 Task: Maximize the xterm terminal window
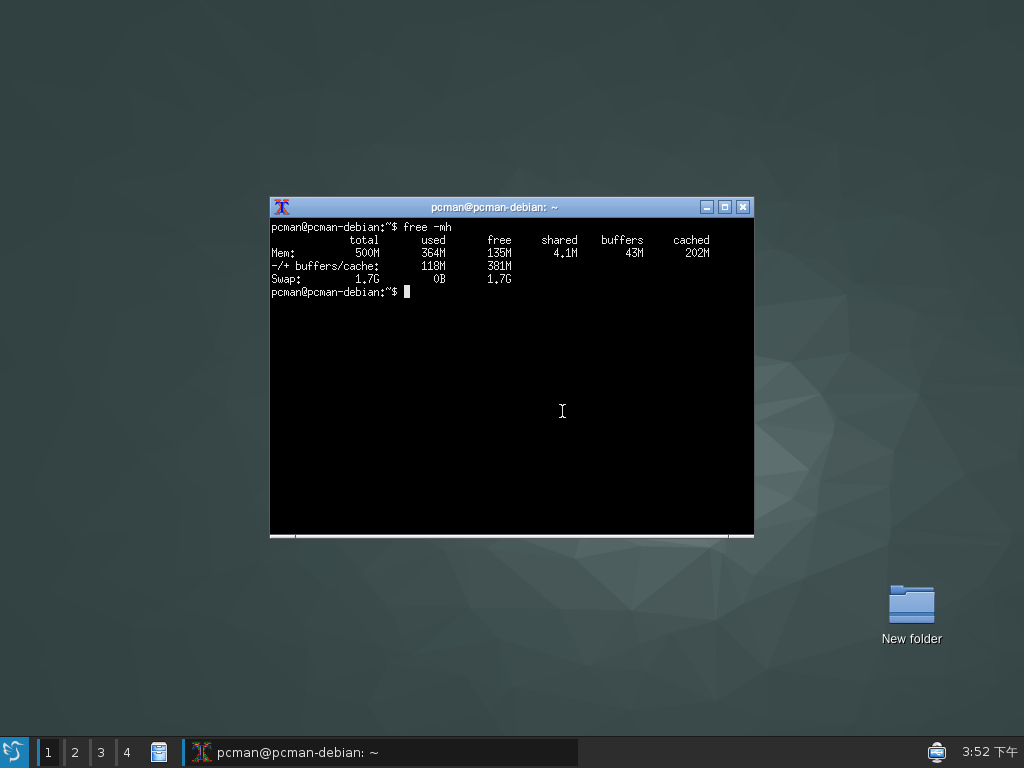tap(725, 207)
